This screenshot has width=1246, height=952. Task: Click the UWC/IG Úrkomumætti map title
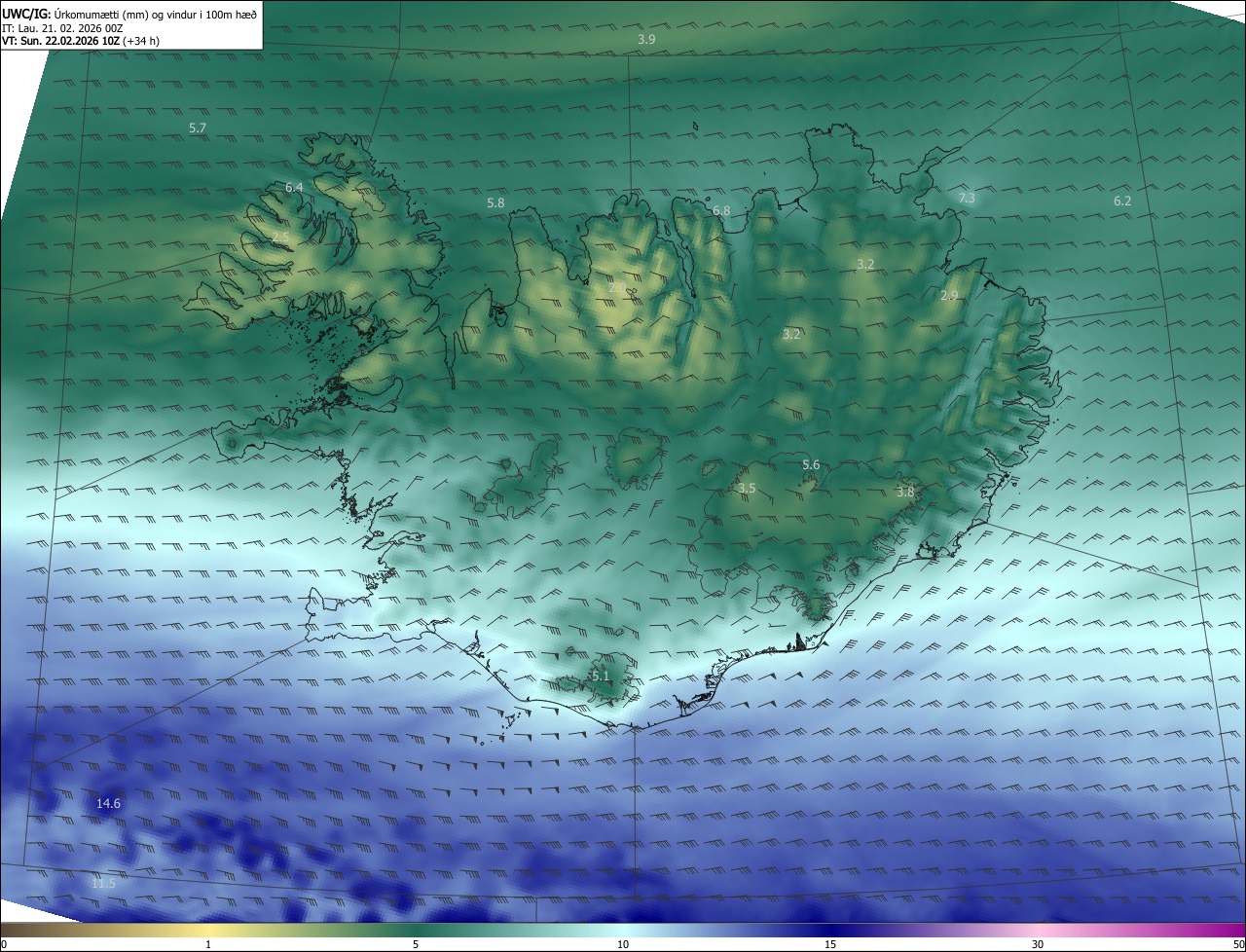point(129,14)
